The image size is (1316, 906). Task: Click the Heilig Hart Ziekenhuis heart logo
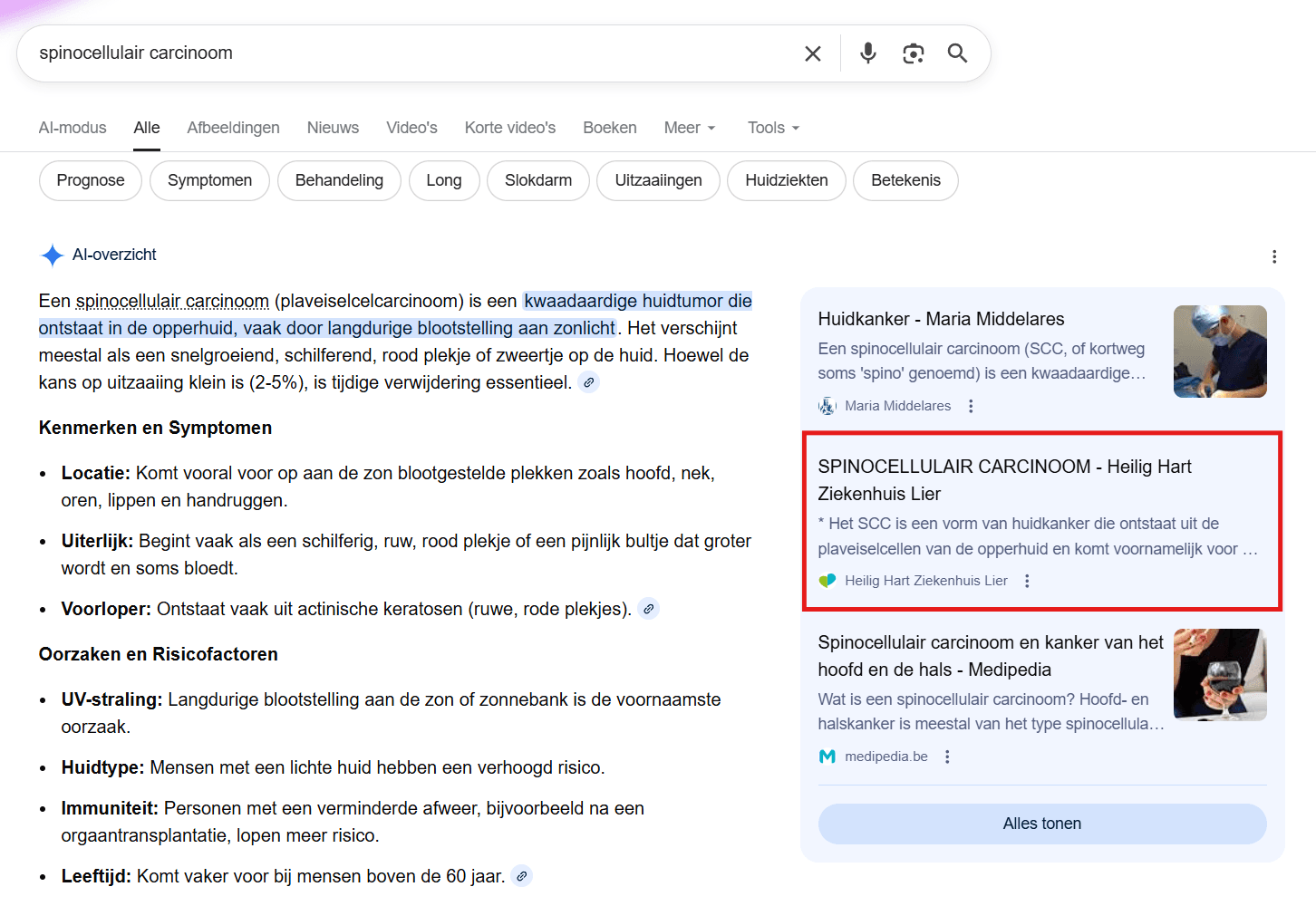tap(827, 580)
